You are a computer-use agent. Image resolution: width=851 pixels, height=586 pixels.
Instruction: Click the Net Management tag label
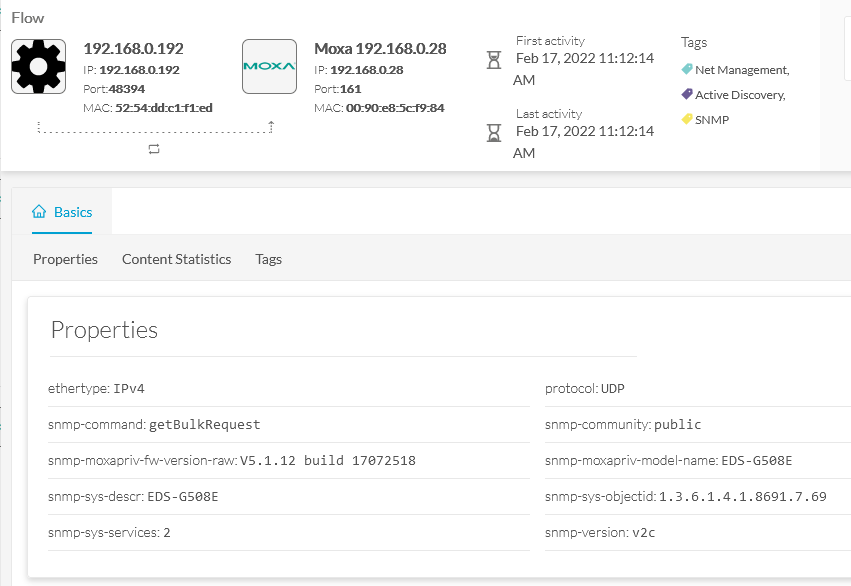(x=742, y=70)
